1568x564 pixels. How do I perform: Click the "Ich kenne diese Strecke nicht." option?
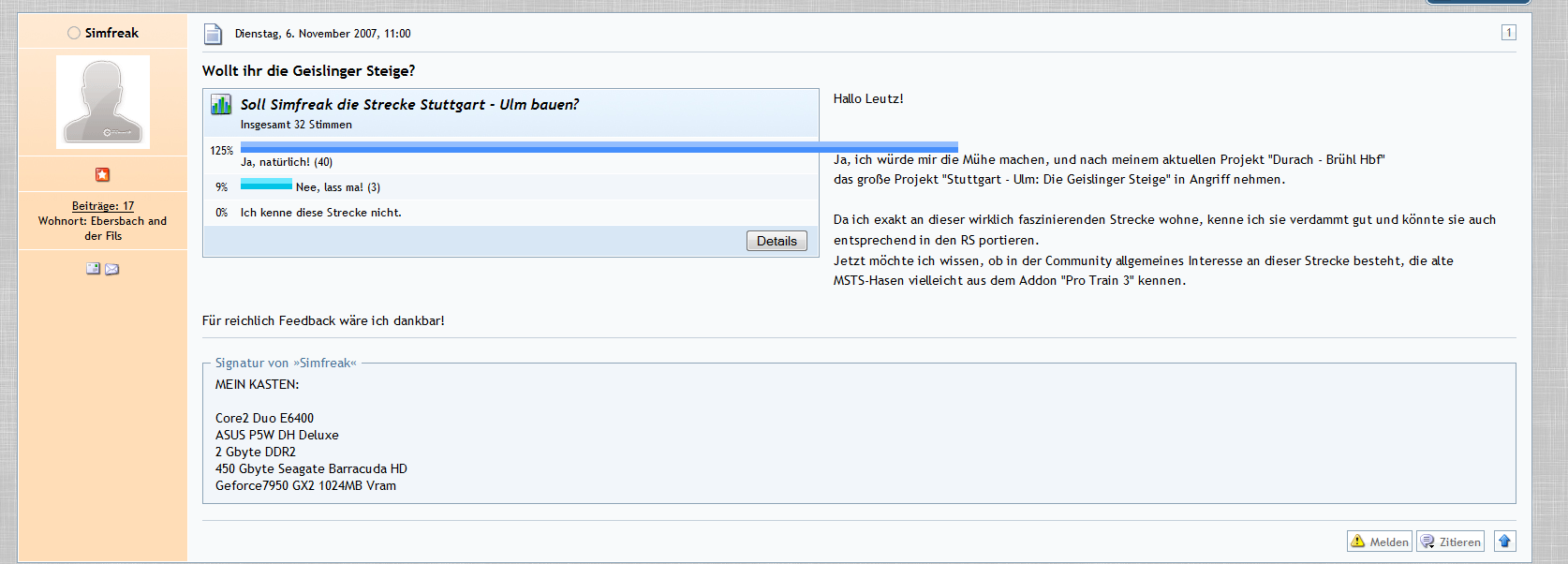point(320,213)
